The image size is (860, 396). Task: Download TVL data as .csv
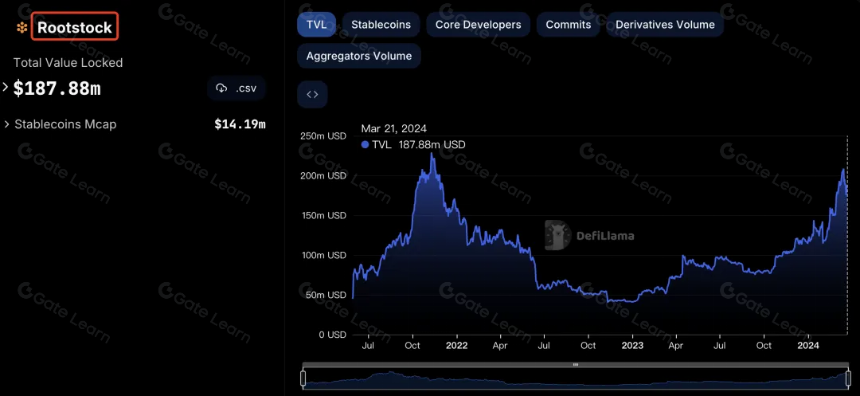(236, 88)
